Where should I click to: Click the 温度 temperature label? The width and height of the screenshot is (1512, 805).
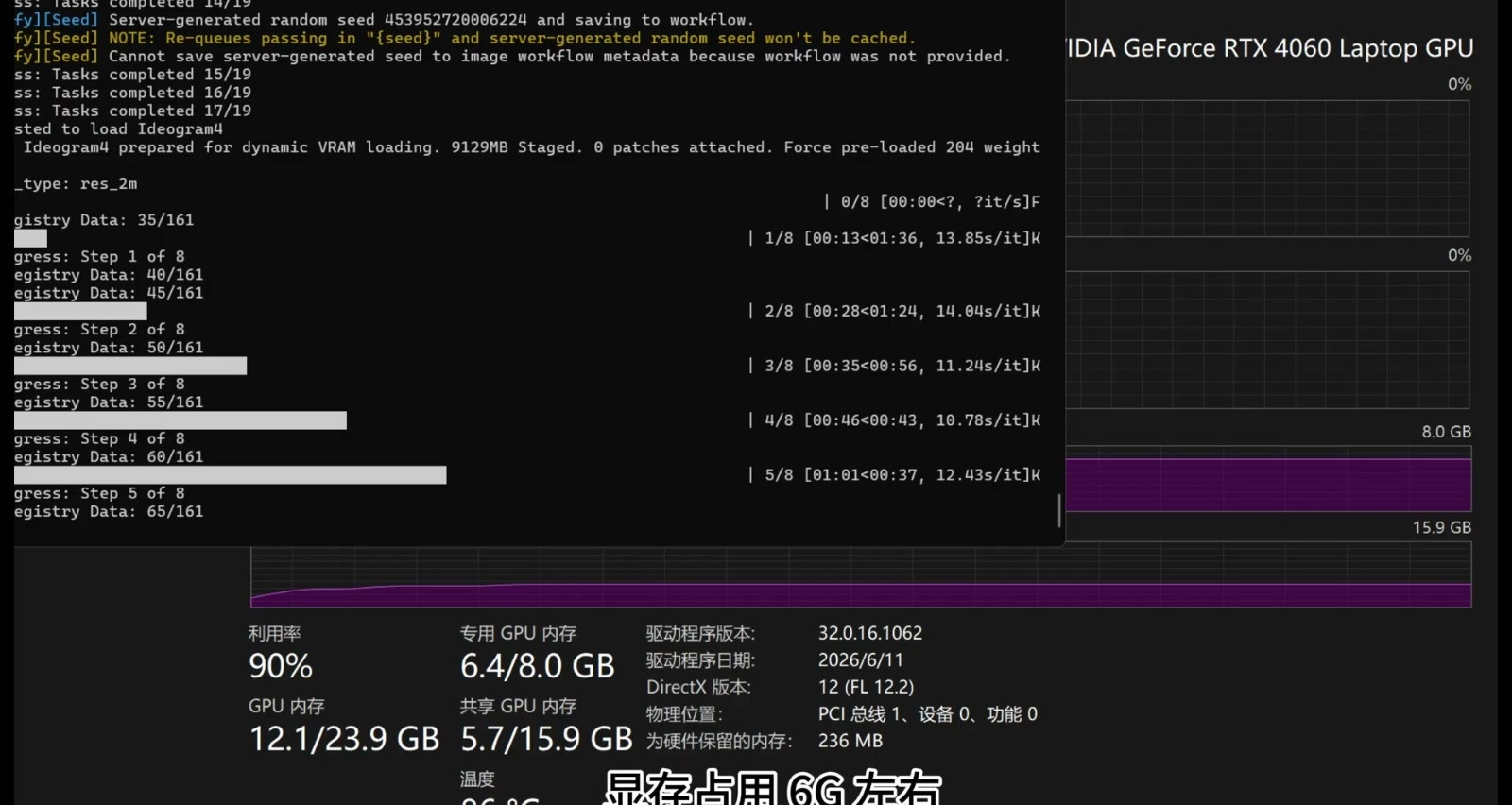coord(477,779)
